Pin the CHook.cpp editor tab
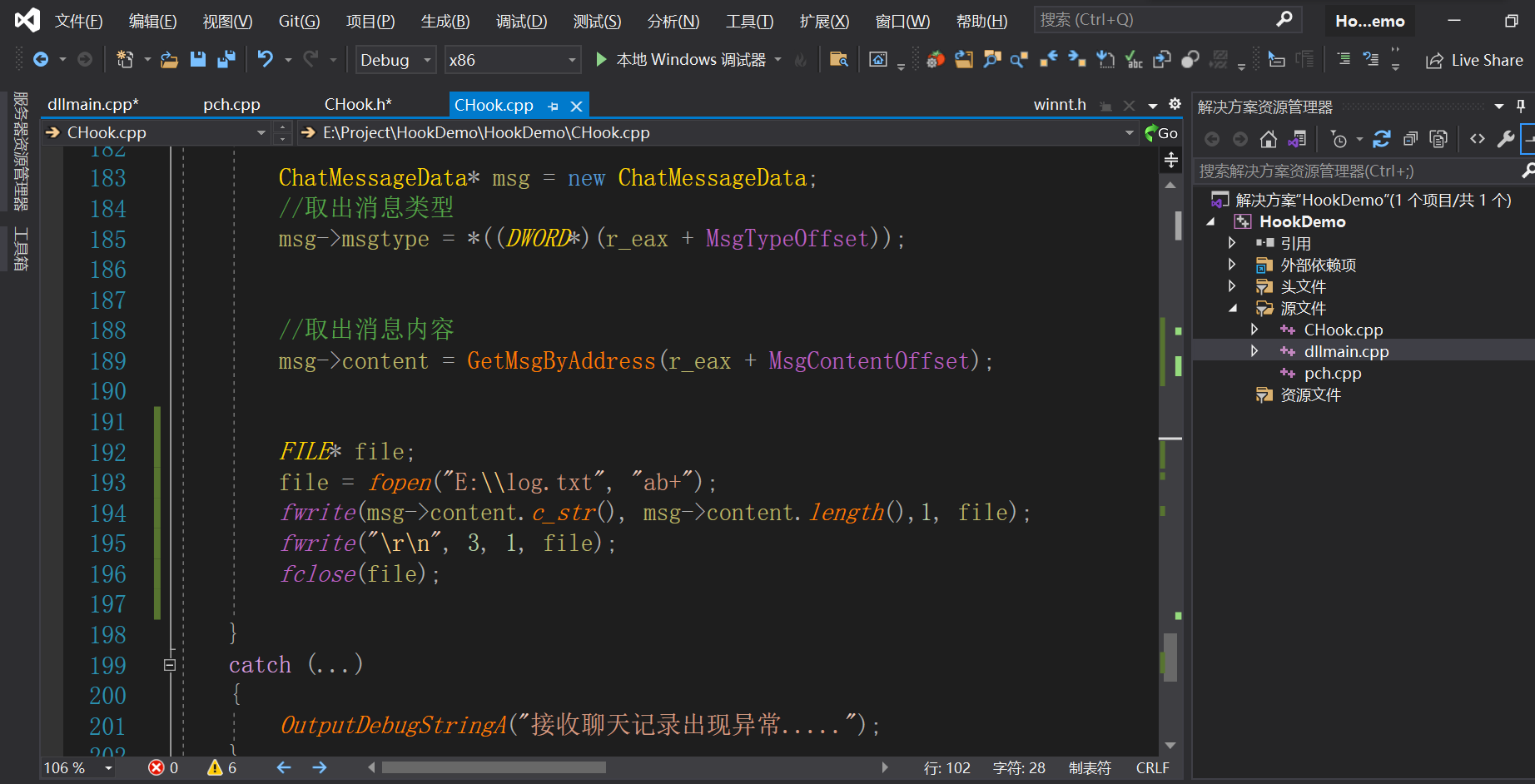This screenshot has height=784, width=1535. tap(553, 106)
